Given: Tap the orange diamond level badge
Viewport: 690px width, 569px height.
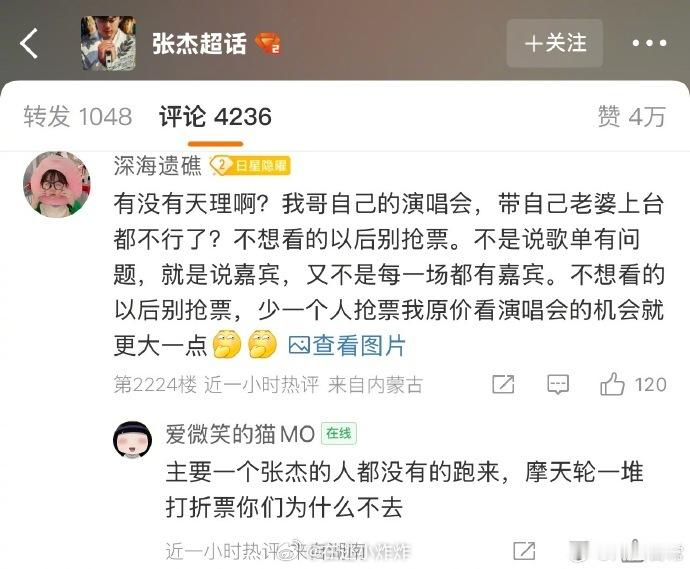Looking at the screenshot, I should (x=268, y=44).
